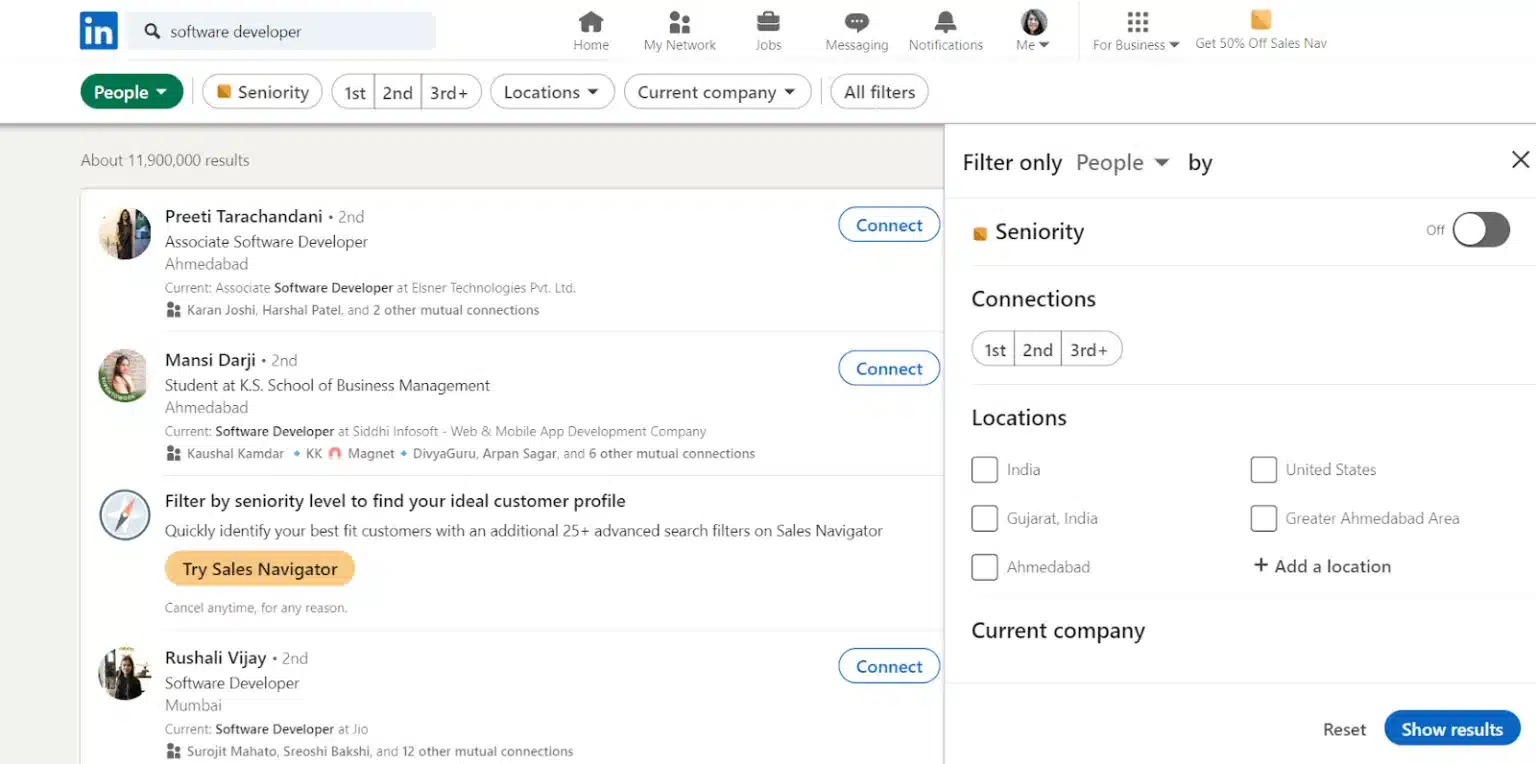The height and width of the screenshot is (764, 1536).
Task: Expand the Current company dropdown
Action: point(717,92)
